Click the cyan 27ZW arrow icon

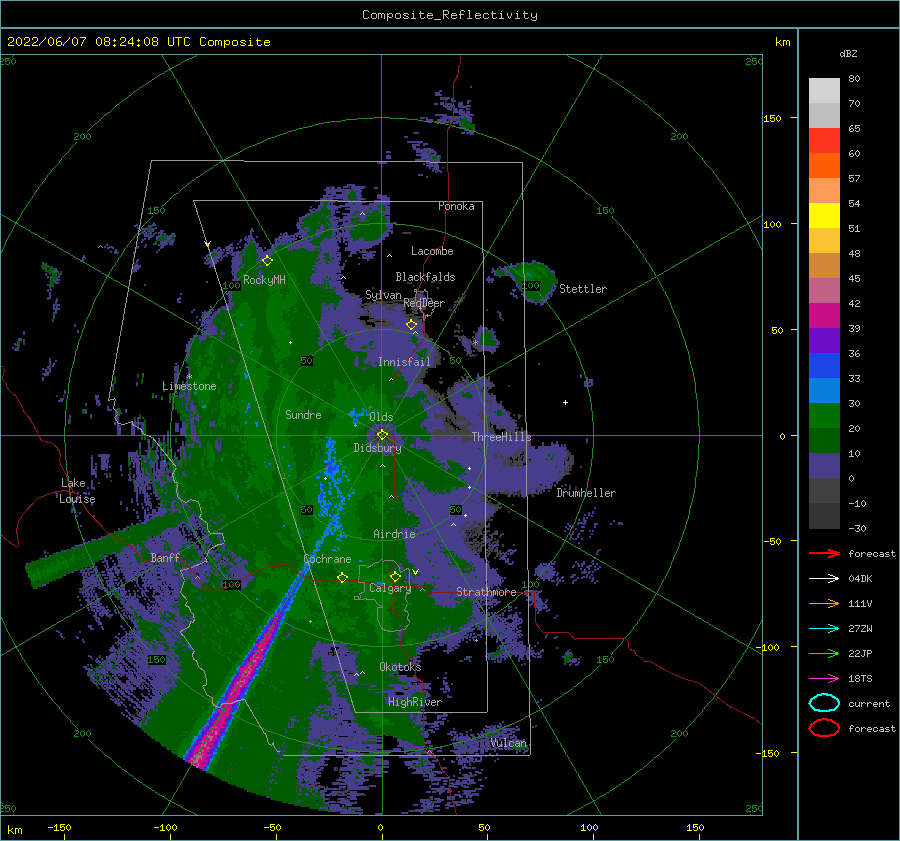(824, 628)
